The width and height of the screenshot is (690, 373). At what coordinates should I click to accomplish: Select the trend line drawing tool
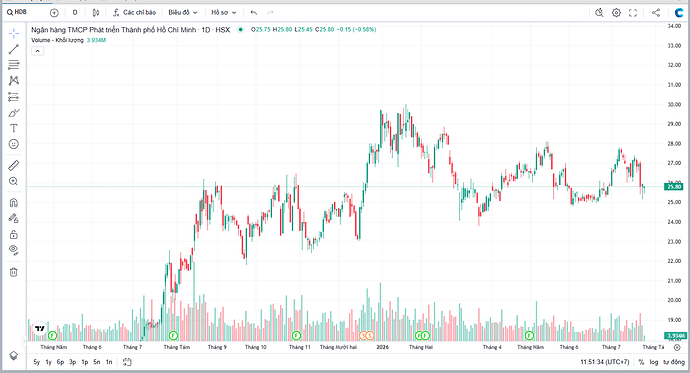coord(14,49)
